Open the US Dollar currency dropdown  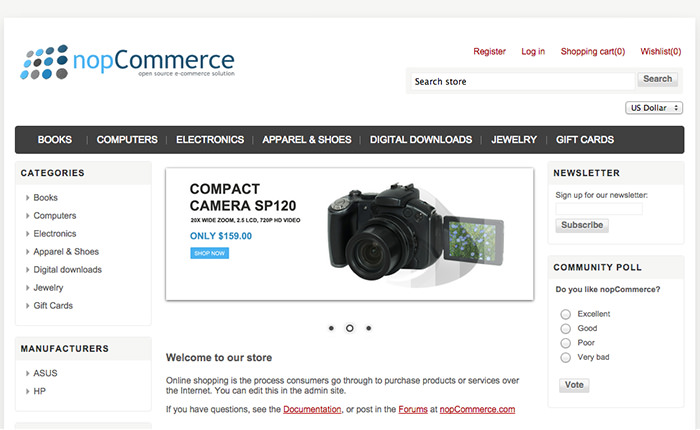[x=654, y=108]
